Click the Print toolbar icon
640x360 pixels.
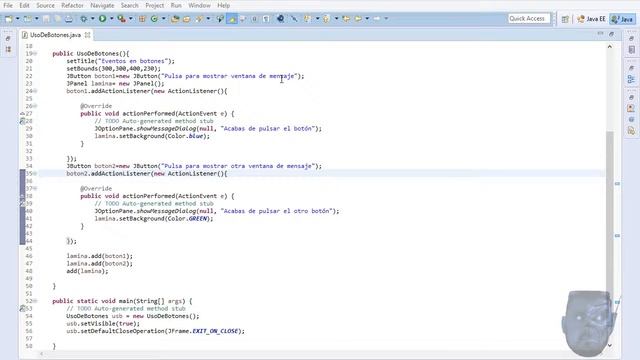pyautogui.click(x=69, y=19)
